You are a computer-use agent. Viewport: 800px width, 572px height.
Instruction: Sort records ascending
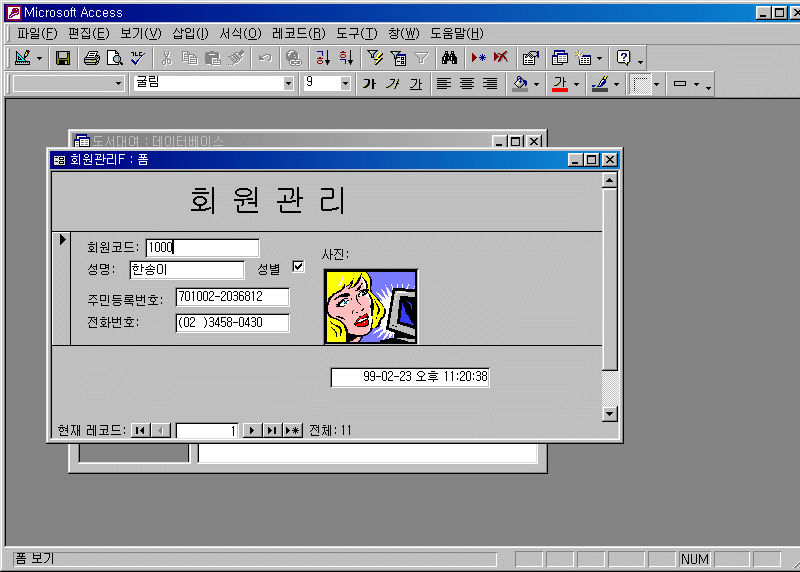[322, 58]
